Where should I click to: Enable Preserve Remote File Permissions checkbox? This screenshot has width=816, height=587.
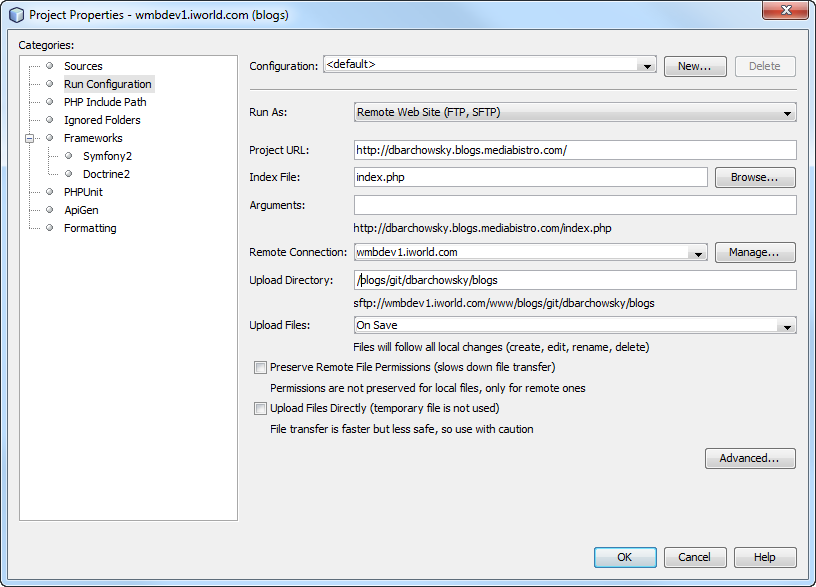click(x=261, y=368)
